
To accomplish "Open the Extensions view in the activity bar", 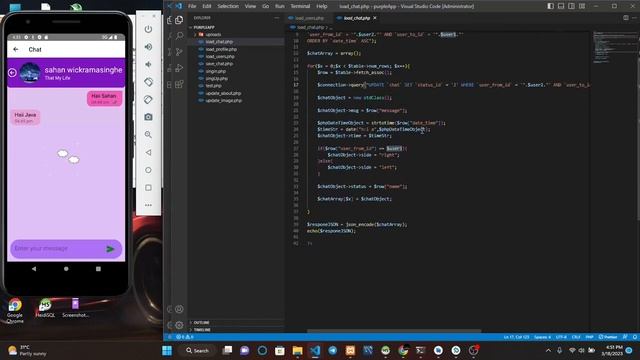I will (x=179, y=84).
